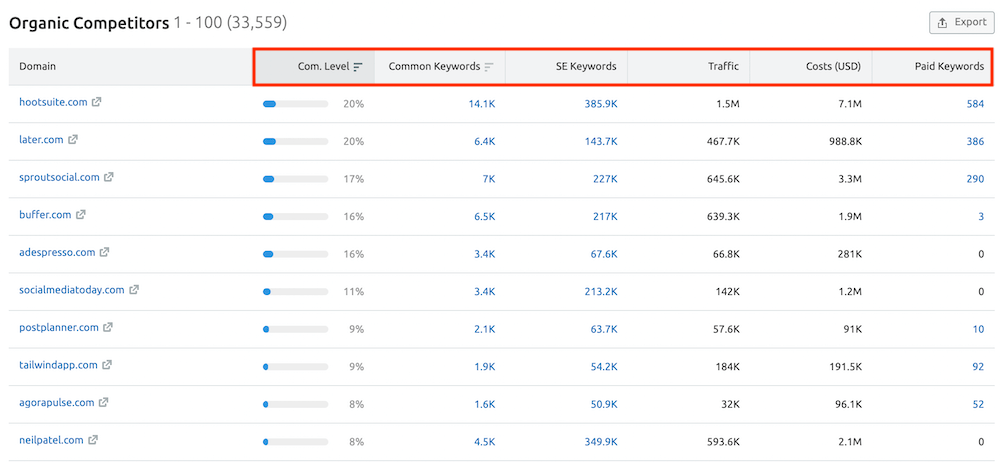
Task: Click the Domain column header
Action: 38,67
